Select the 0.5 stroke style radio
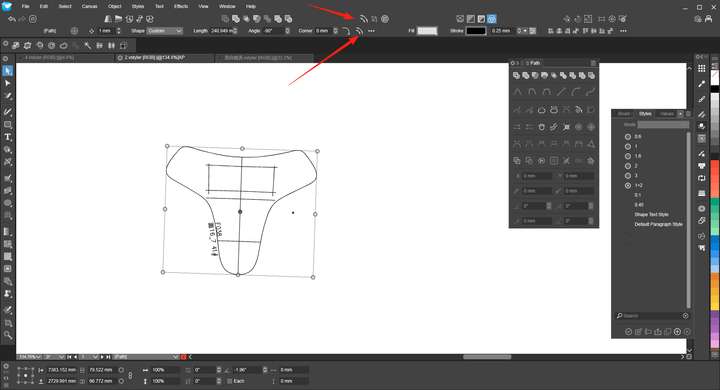The width and height of the screenshot is (720, 390). [x=628, y=136]
